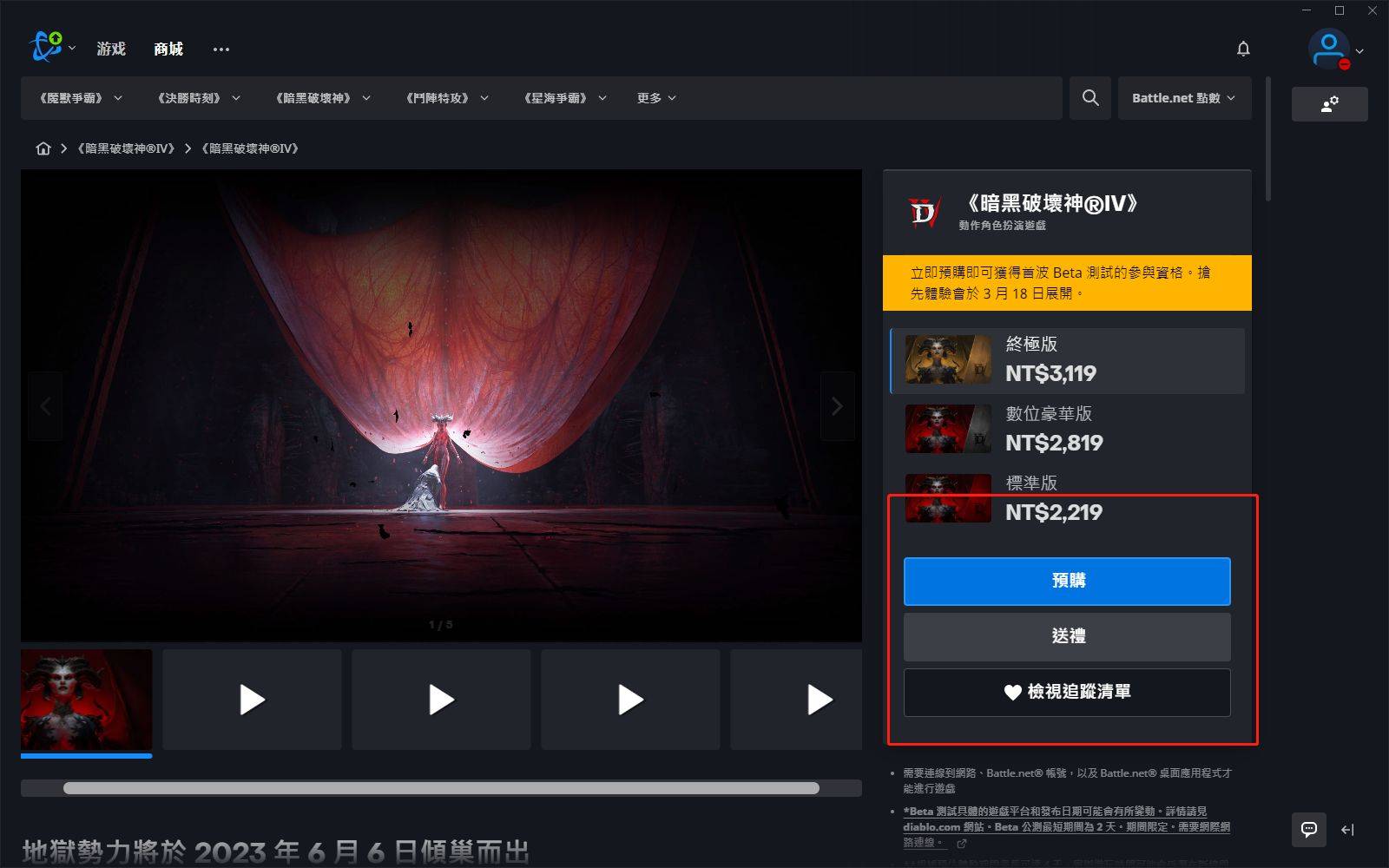Show the previous gallery image arrow
Image resolution: width=1389 pixels, height=868 pixels.
click(x=45, y=406)
